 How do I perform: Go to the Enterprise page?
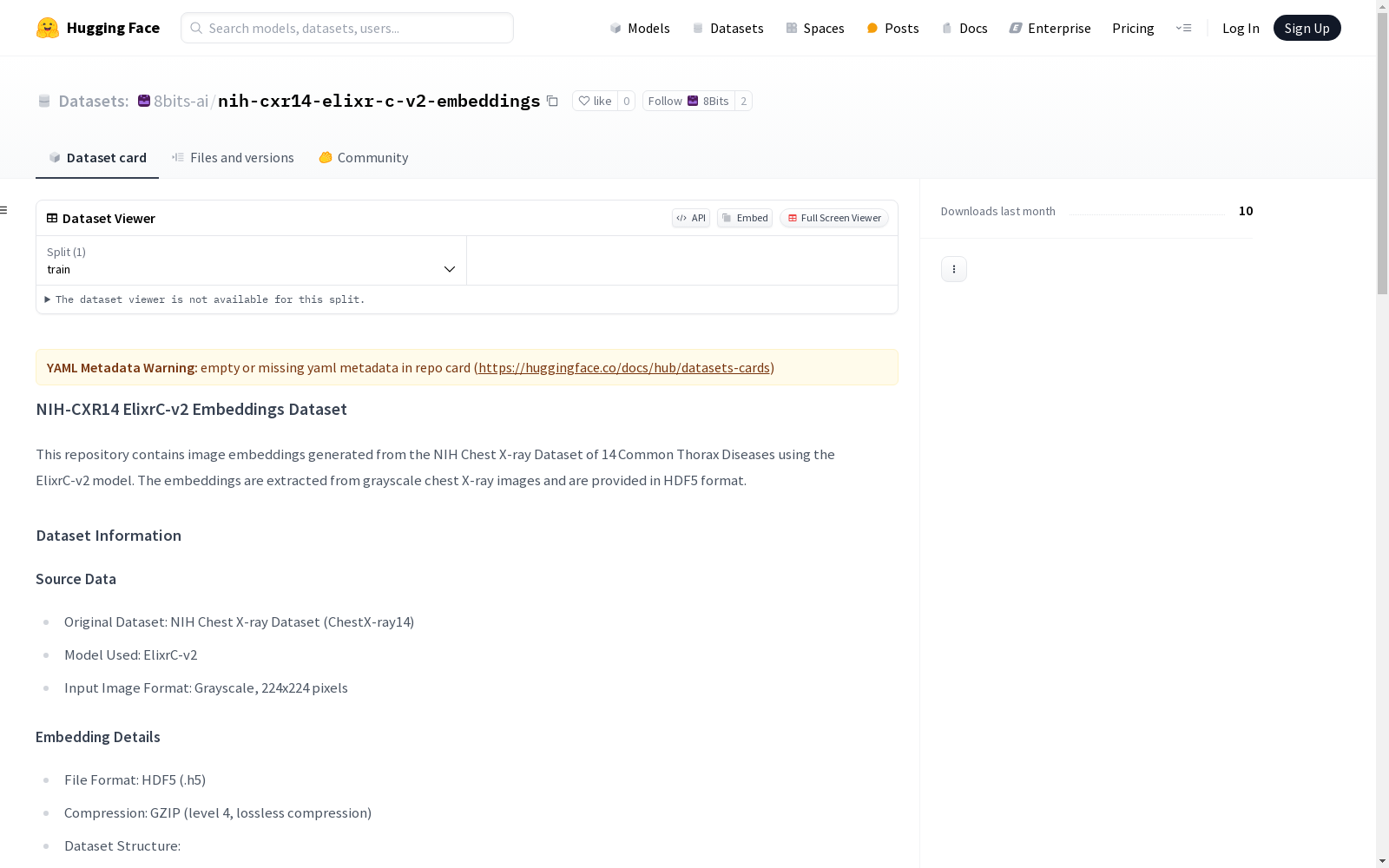point(1050,28)
